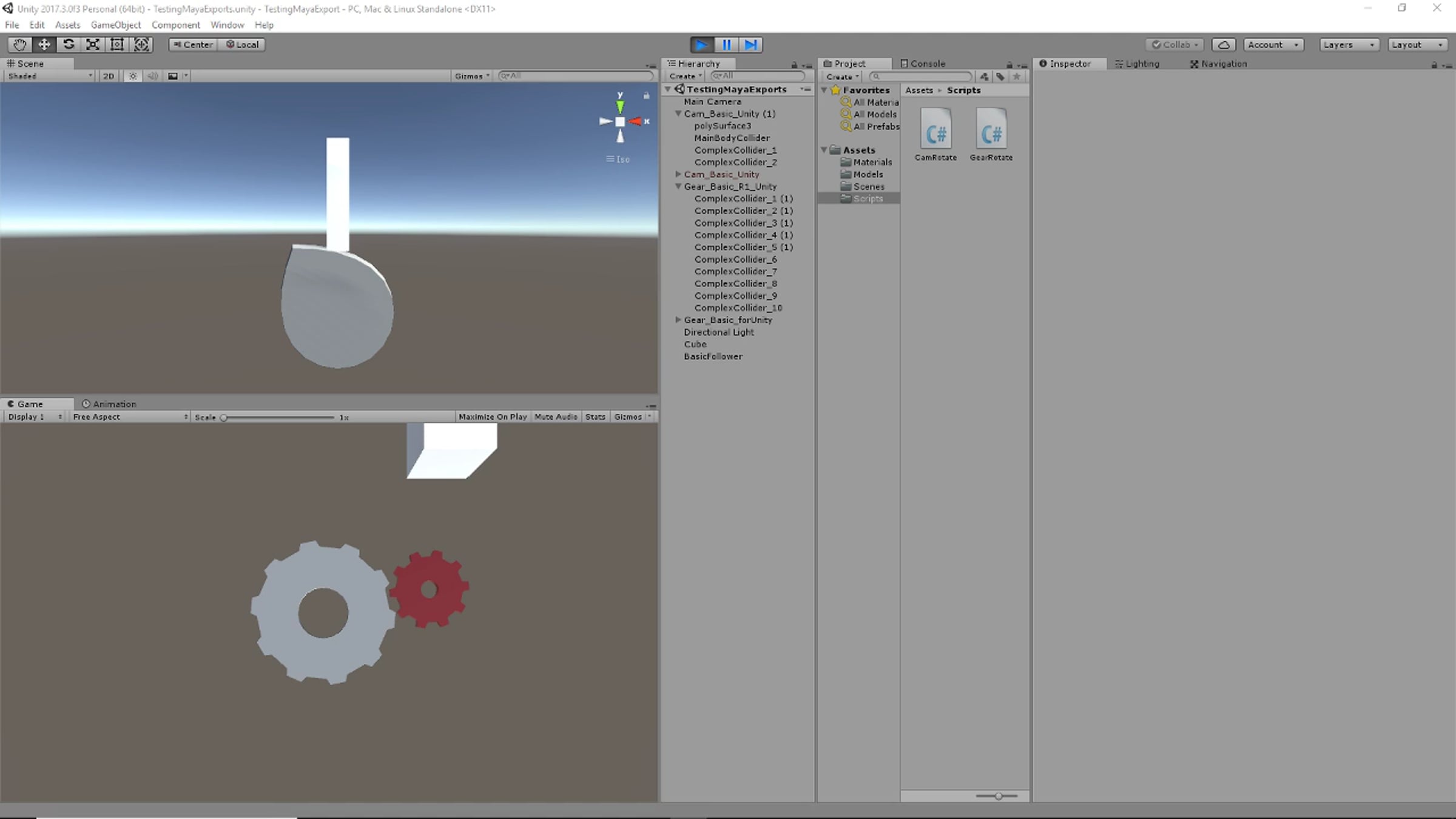1456x819 pixels.
Task: Open the Free Aspect dropdown
Action: point(129,417)
